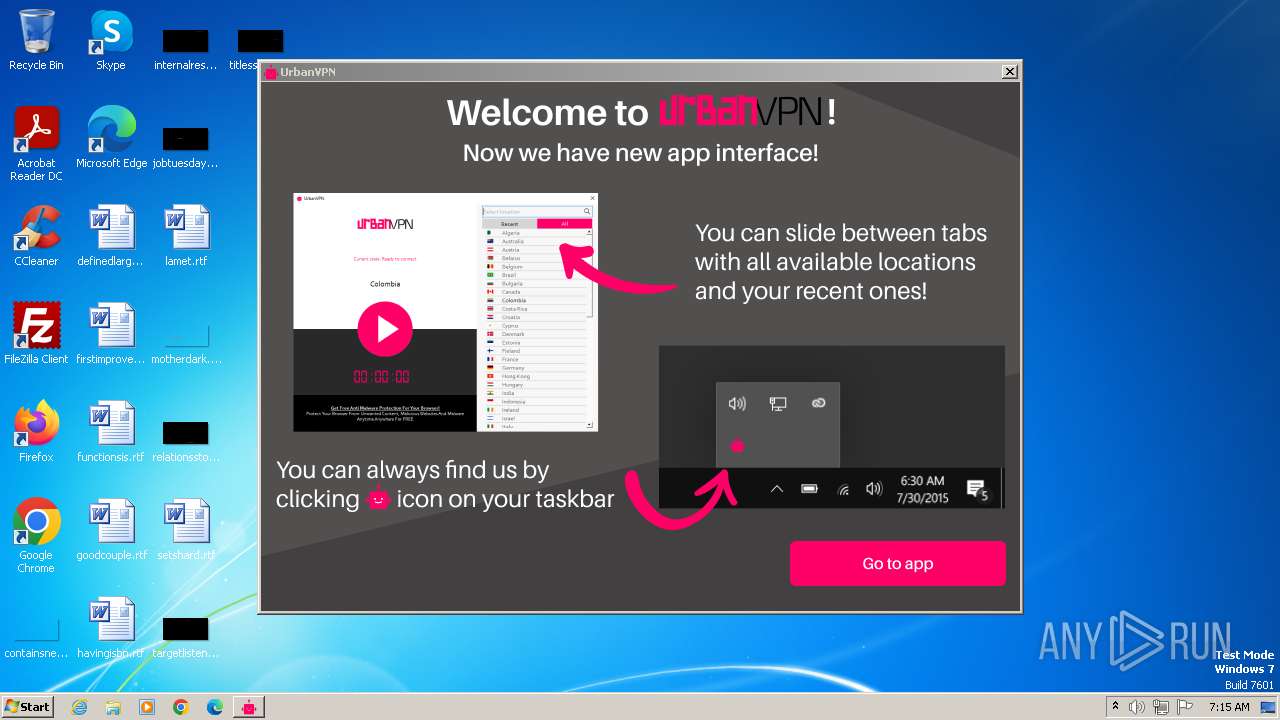Click UrbanVPN taskbar button
The width and height of the screenshot is (1280, 720).
[x=249, y=707]
